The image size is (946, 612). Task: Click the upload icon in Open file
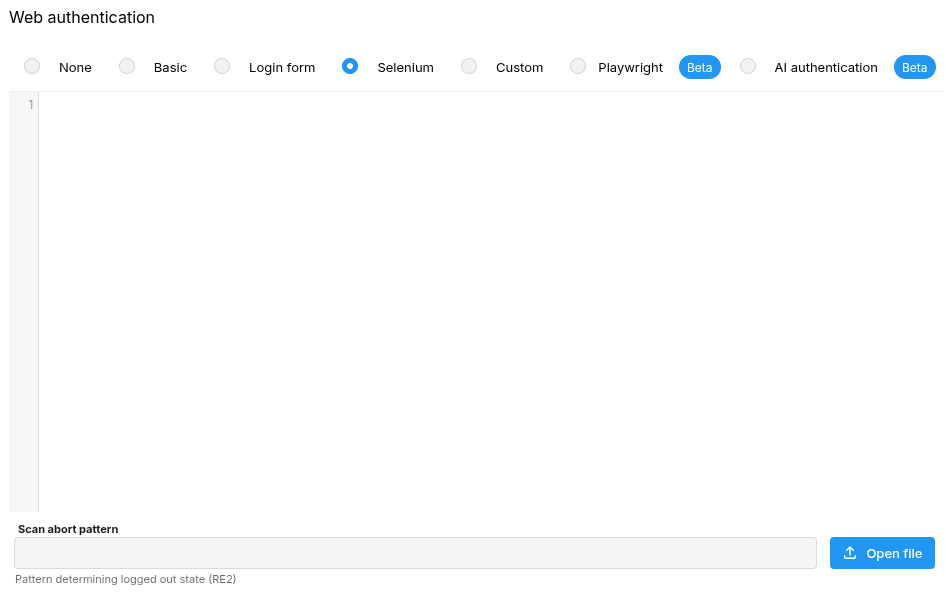tap(850, 552)
